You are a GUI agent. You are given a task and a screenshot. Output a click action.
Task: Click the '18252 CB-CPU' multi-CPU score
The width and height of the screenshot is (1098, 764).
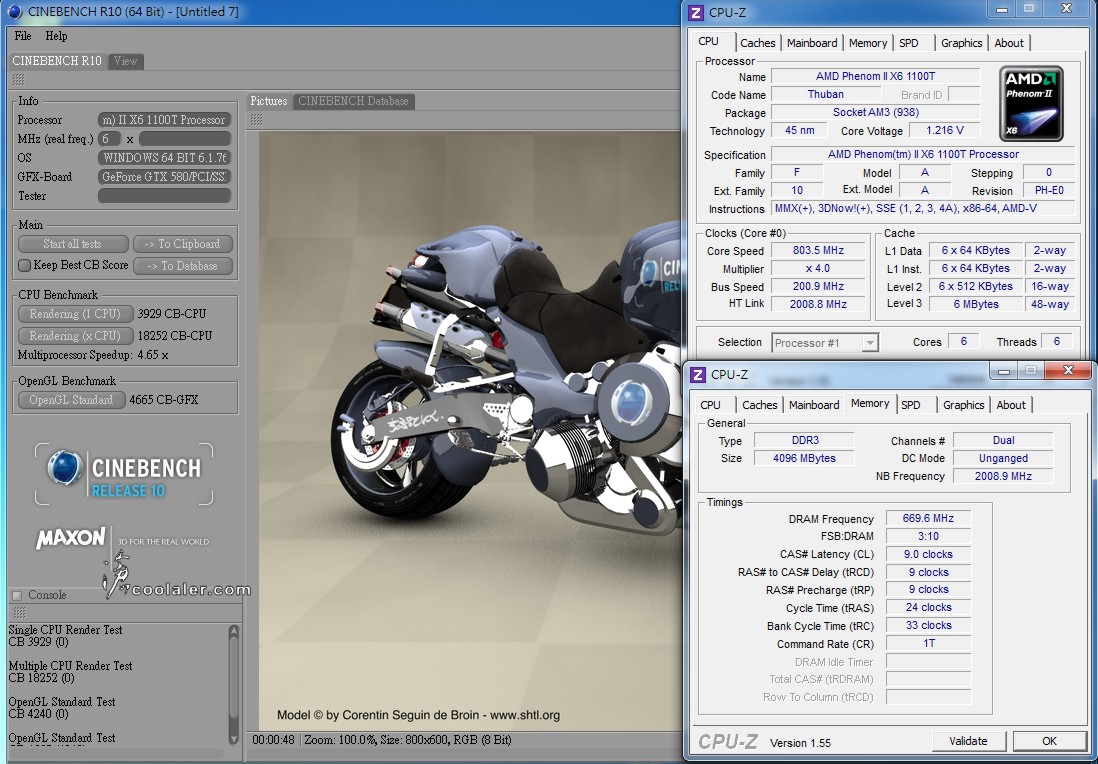tap(175, 335)
